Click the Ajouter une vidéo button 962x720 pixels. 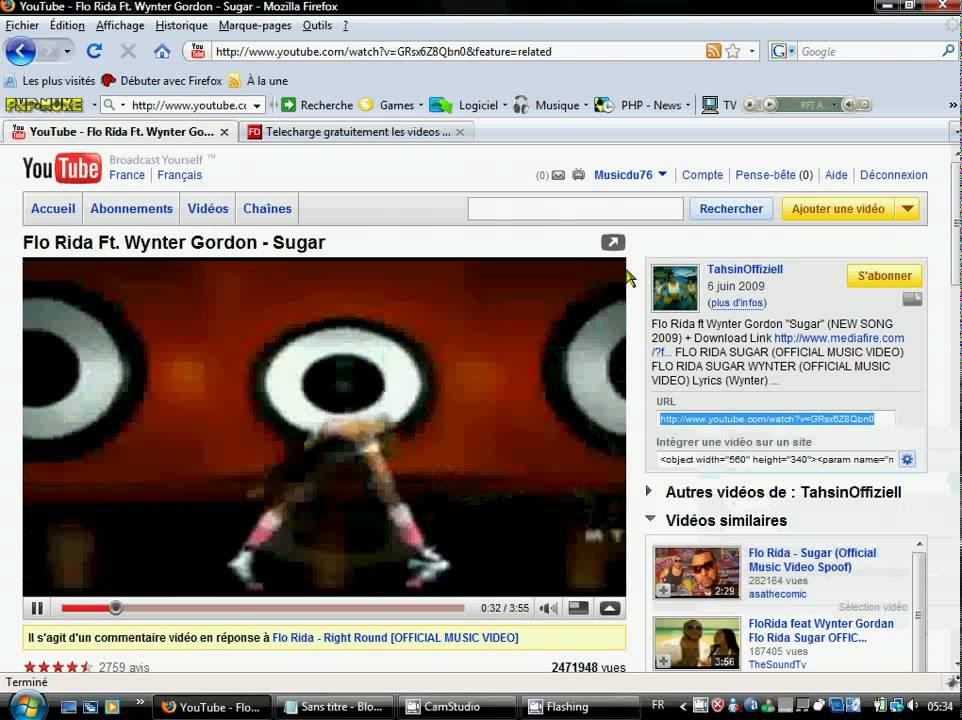(838, 209)
